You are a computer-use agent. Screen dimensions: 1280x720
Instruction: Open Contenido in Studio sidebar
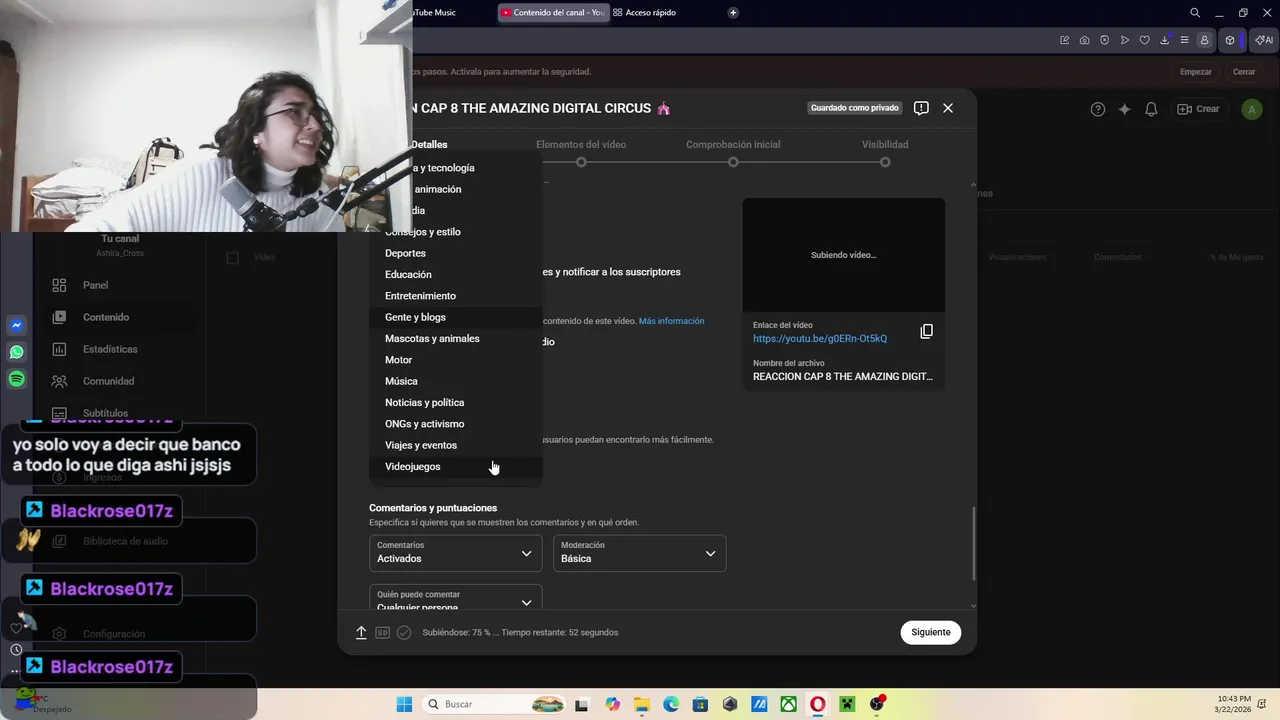[x=106, y=317]
